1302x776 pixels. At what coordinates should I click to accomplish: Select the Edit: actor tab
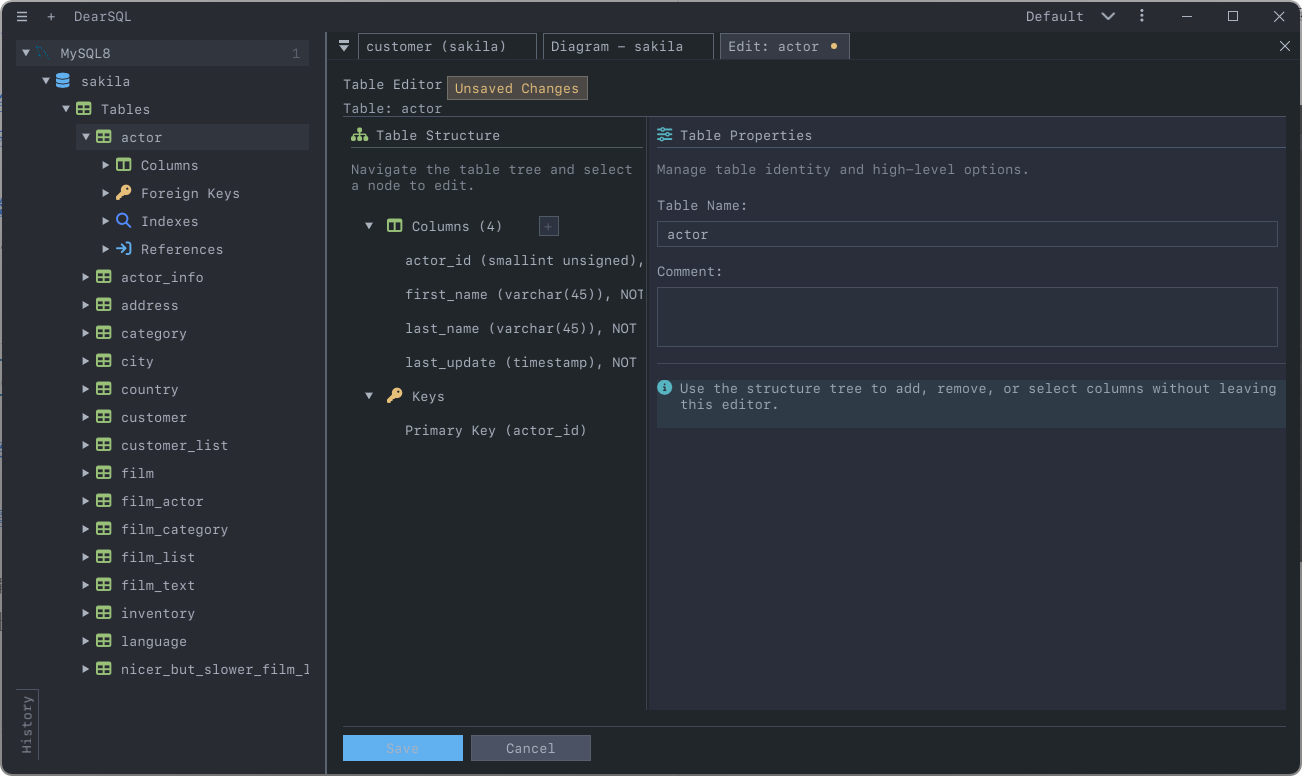[x=785, y=47]
